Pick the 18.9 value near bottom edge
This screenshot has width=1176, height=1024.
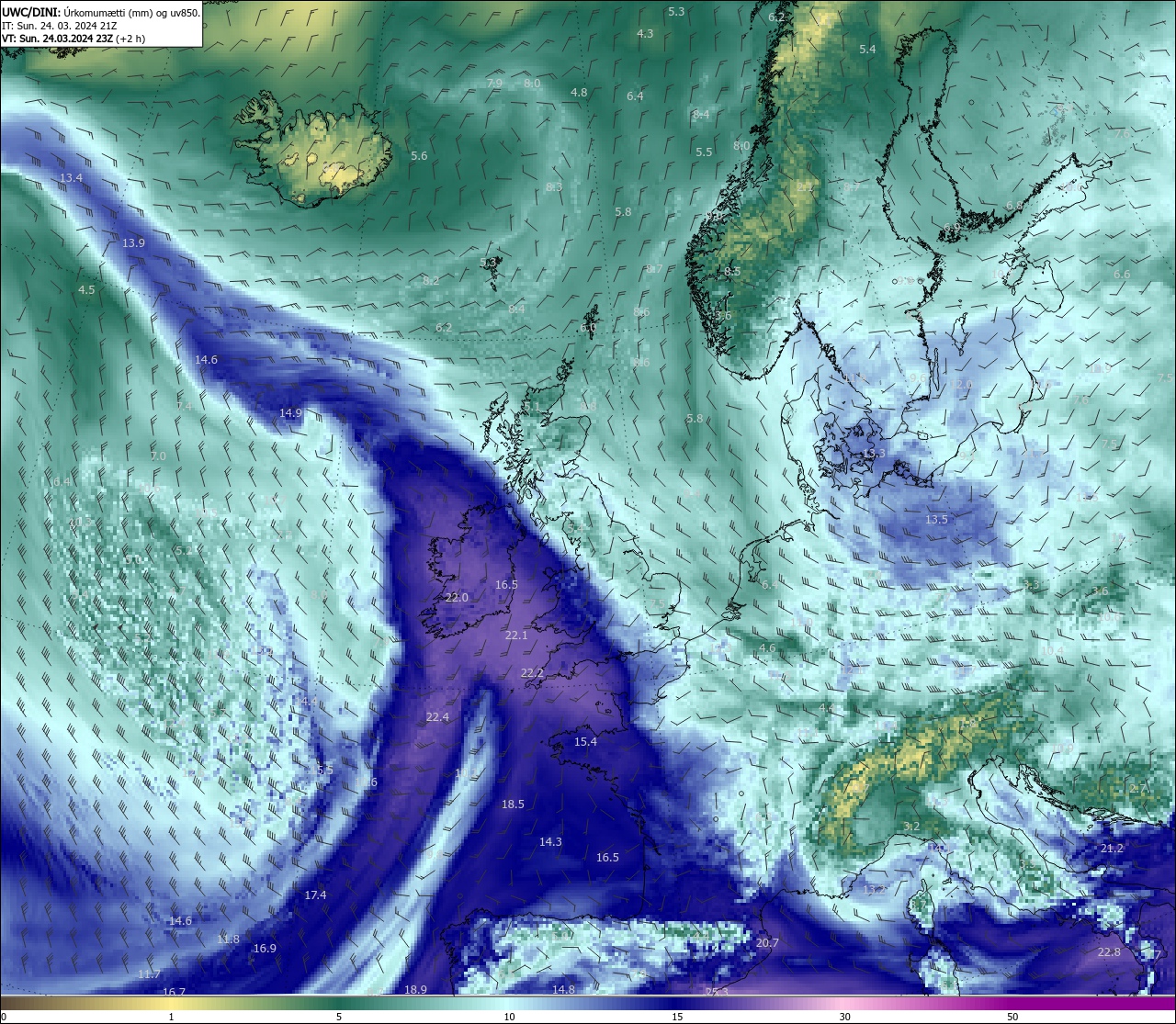(415, 989)
